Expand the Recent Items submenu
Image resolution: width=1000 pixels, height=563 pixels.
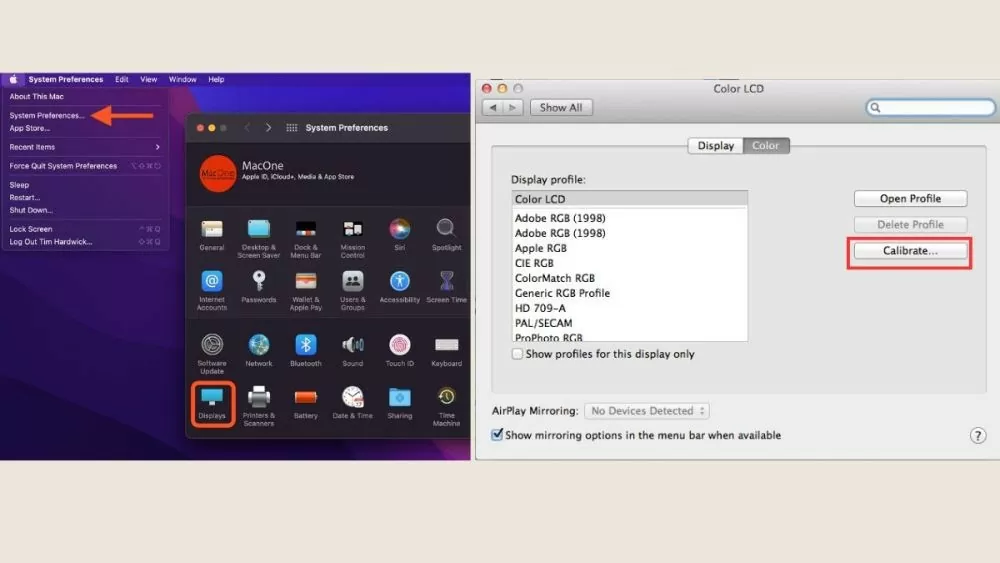85,147
